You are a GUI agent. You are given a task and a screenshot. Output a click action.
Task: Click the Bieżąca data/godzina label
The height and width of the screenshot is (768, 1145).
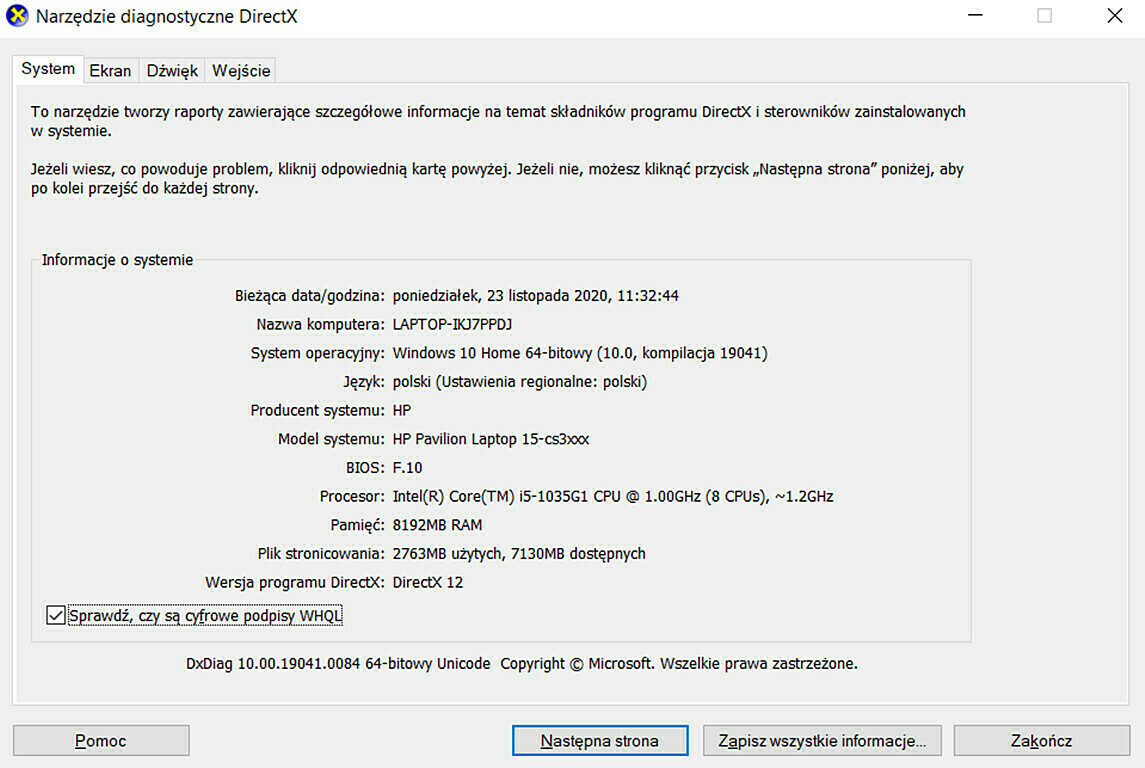pos(310,296)
